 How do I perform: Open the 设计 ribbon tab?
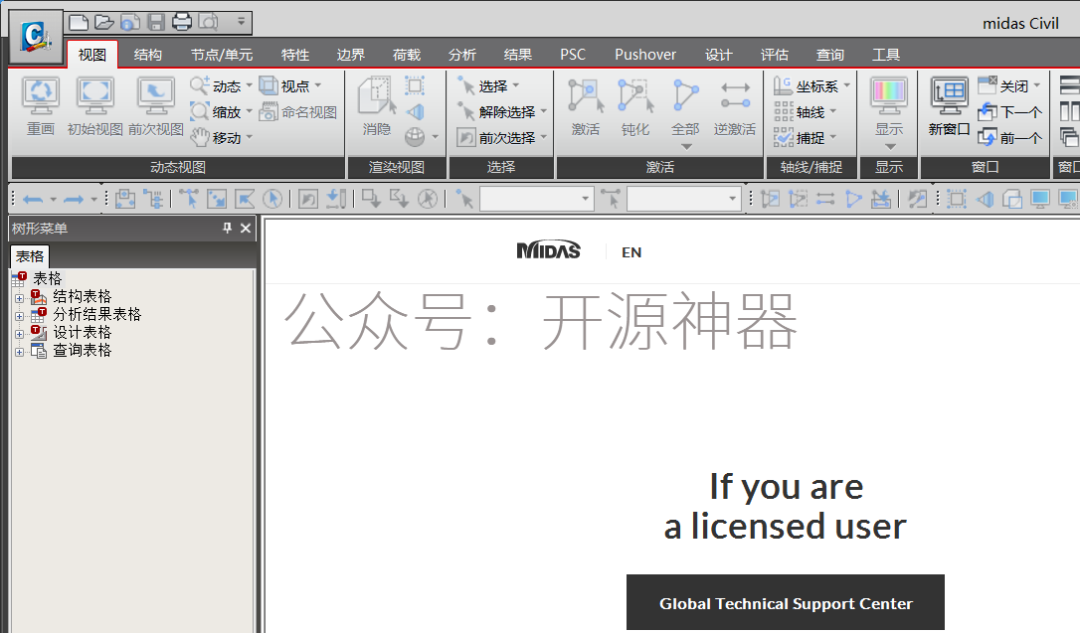[x=718, y=54]
